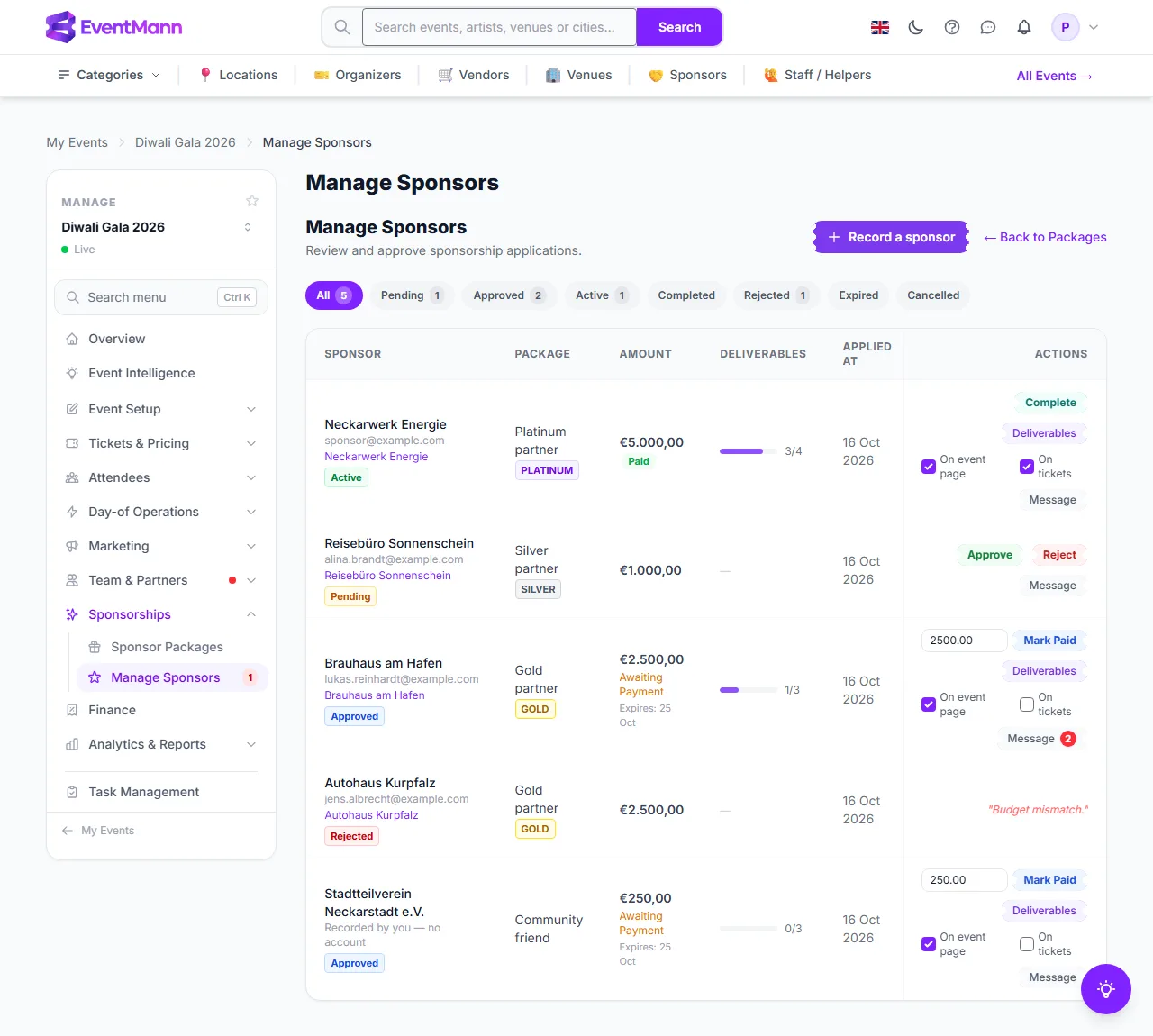Image resolution: width=1153 pixels, height=1036 pixels.
Task: Click the EventMann logo
Action: (x=113, y=27)
